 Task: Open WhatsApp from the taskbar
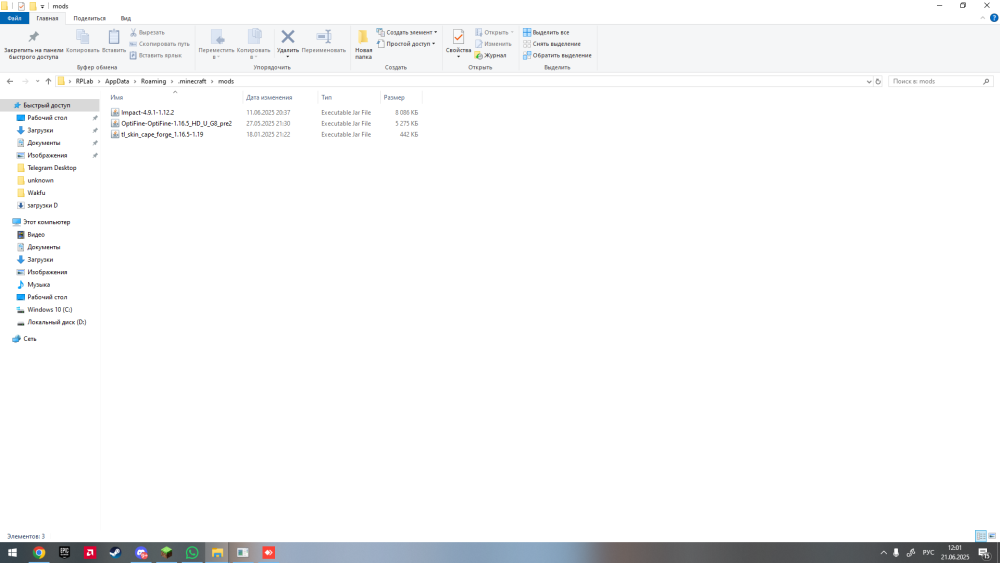192,553
